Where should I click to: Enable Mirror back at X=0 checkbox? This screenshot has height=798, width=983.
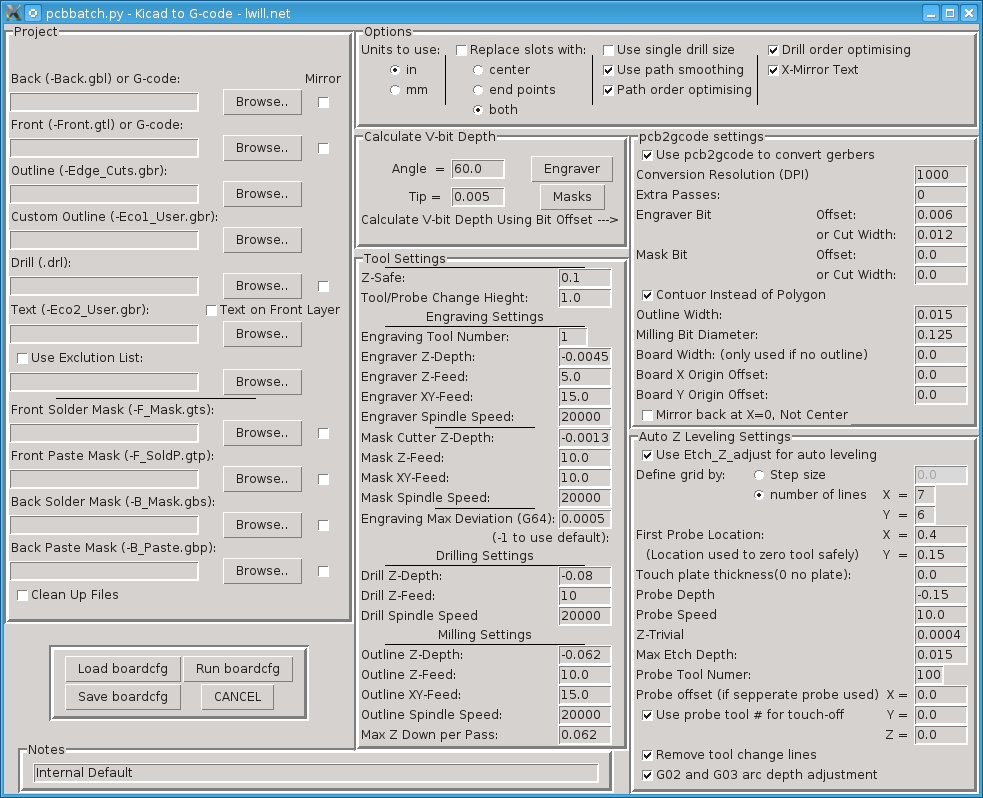[x=647, y=415]
